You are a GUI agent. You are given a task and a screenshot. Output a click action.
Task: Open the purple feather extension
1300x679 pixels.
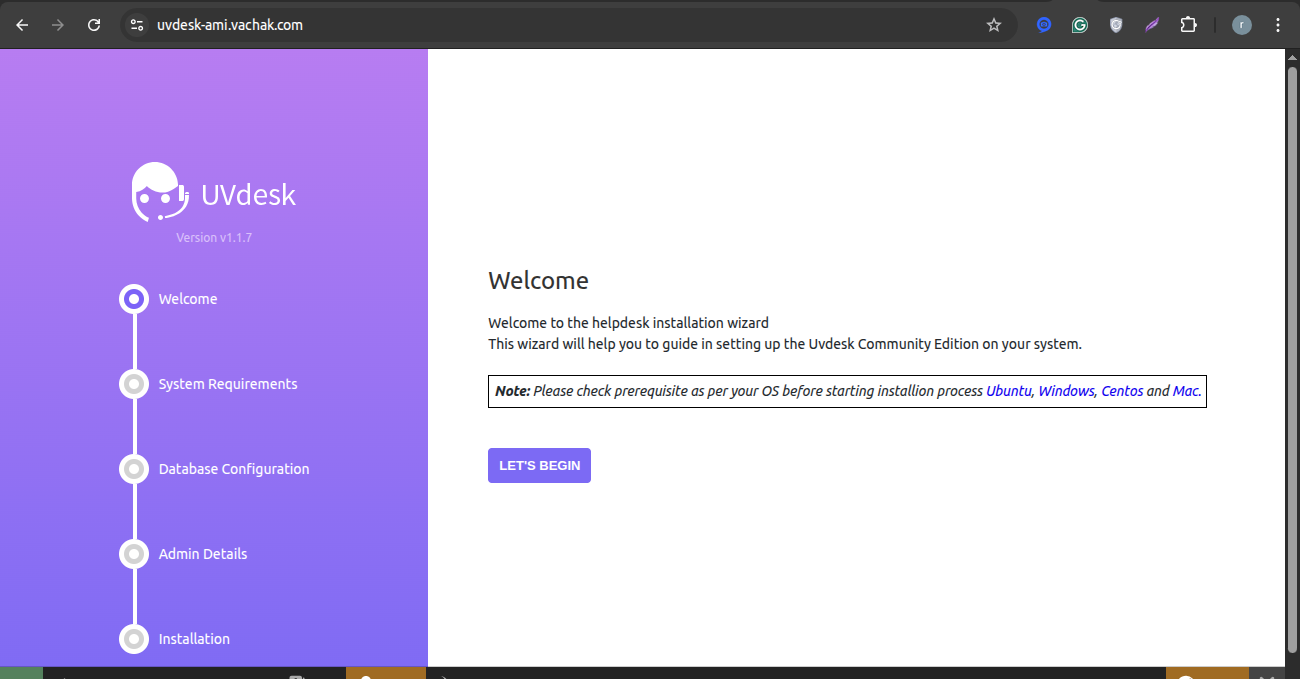point(1152,25)
